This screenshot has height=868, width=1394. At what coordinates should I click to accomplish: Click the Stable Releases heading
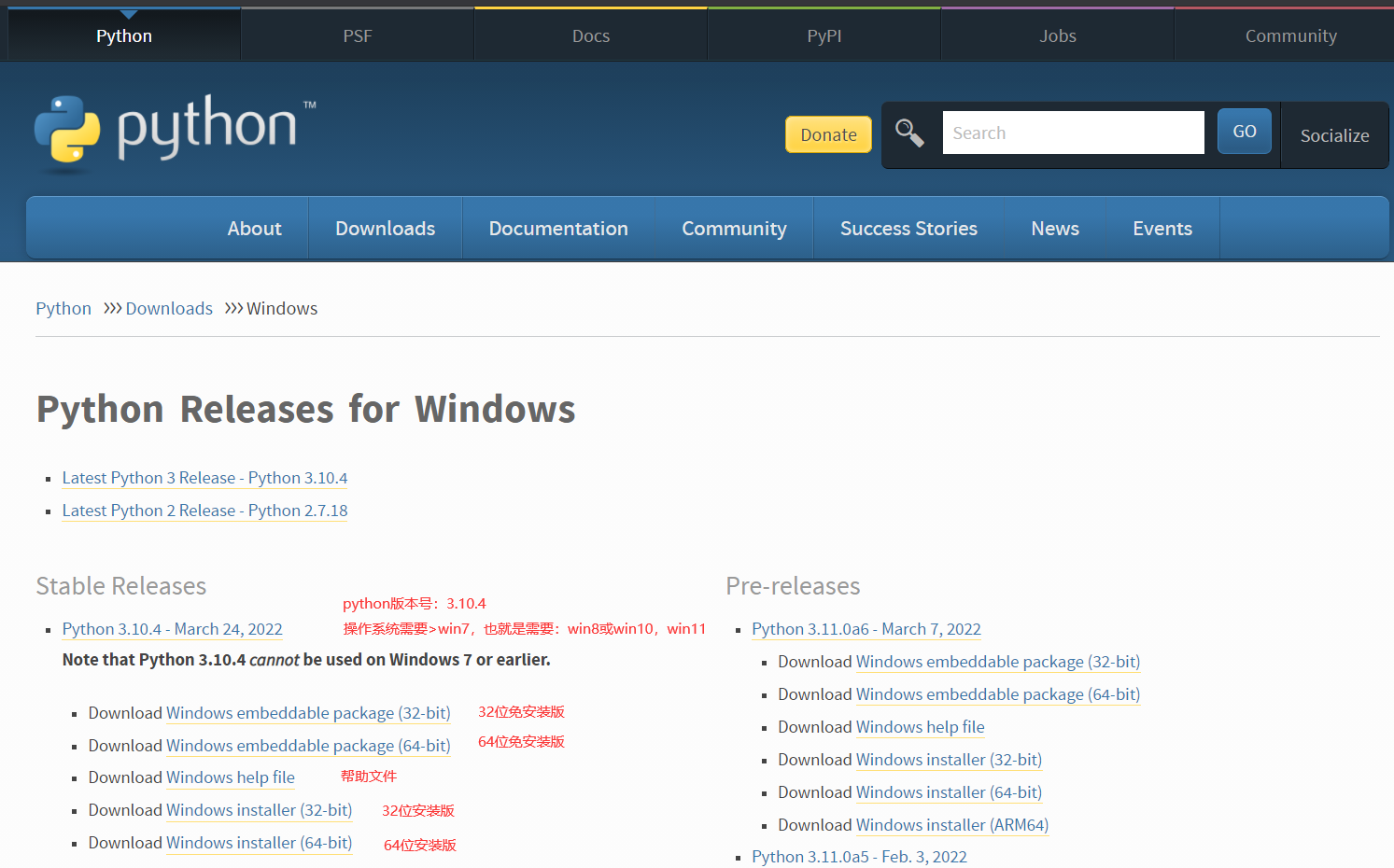(x=121, y=586)
